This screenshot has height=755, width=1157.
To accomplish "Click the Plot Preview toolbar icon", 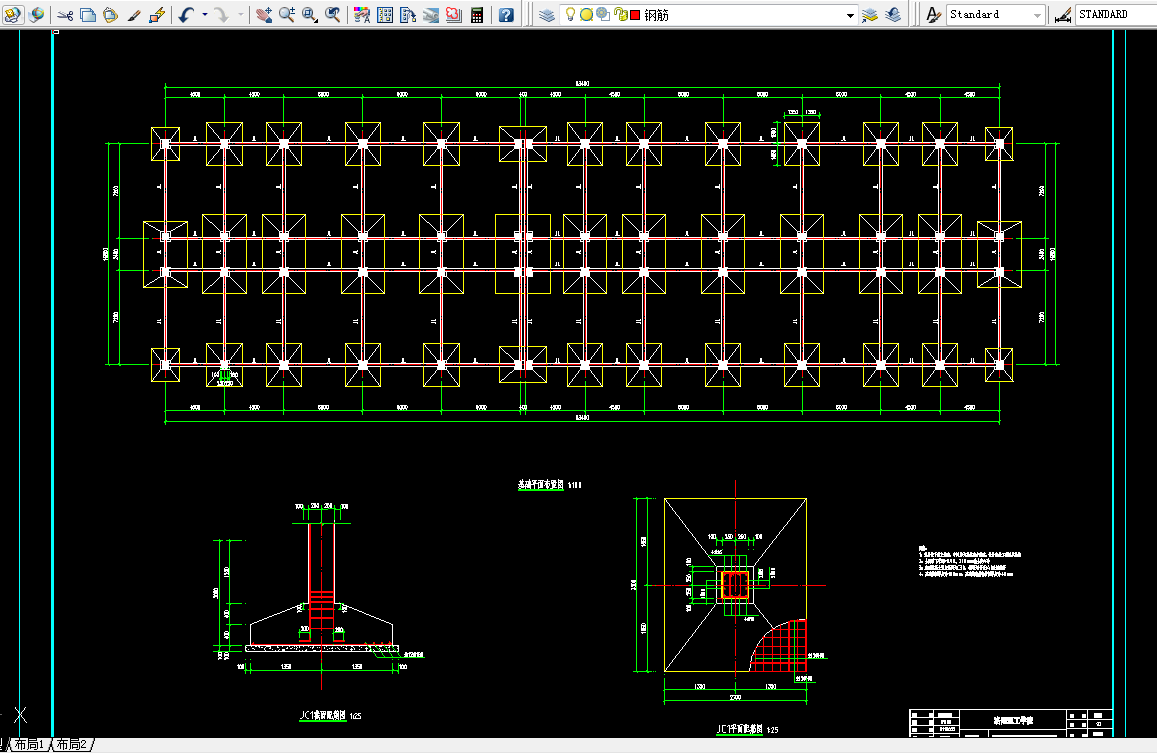I will click(x=13, y=14).
